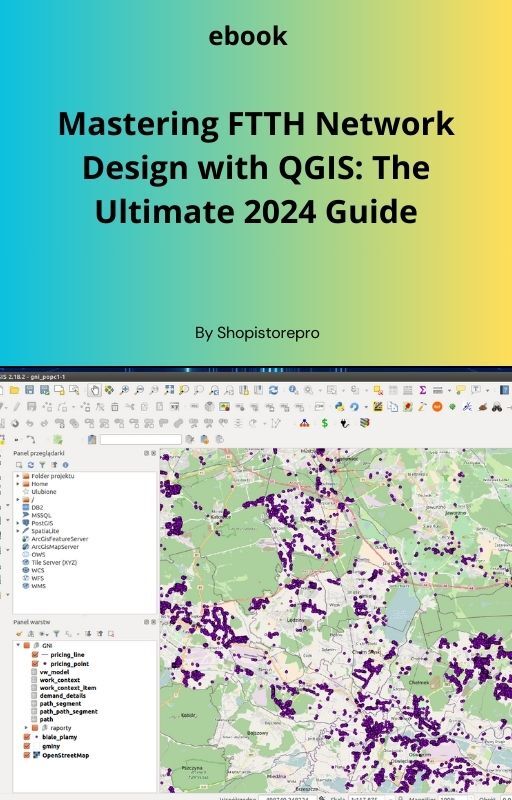Select Tile Server (XYZ) in browser panel
The height and width of the screenshot is (800, 512).
click(x=54, y=562)
